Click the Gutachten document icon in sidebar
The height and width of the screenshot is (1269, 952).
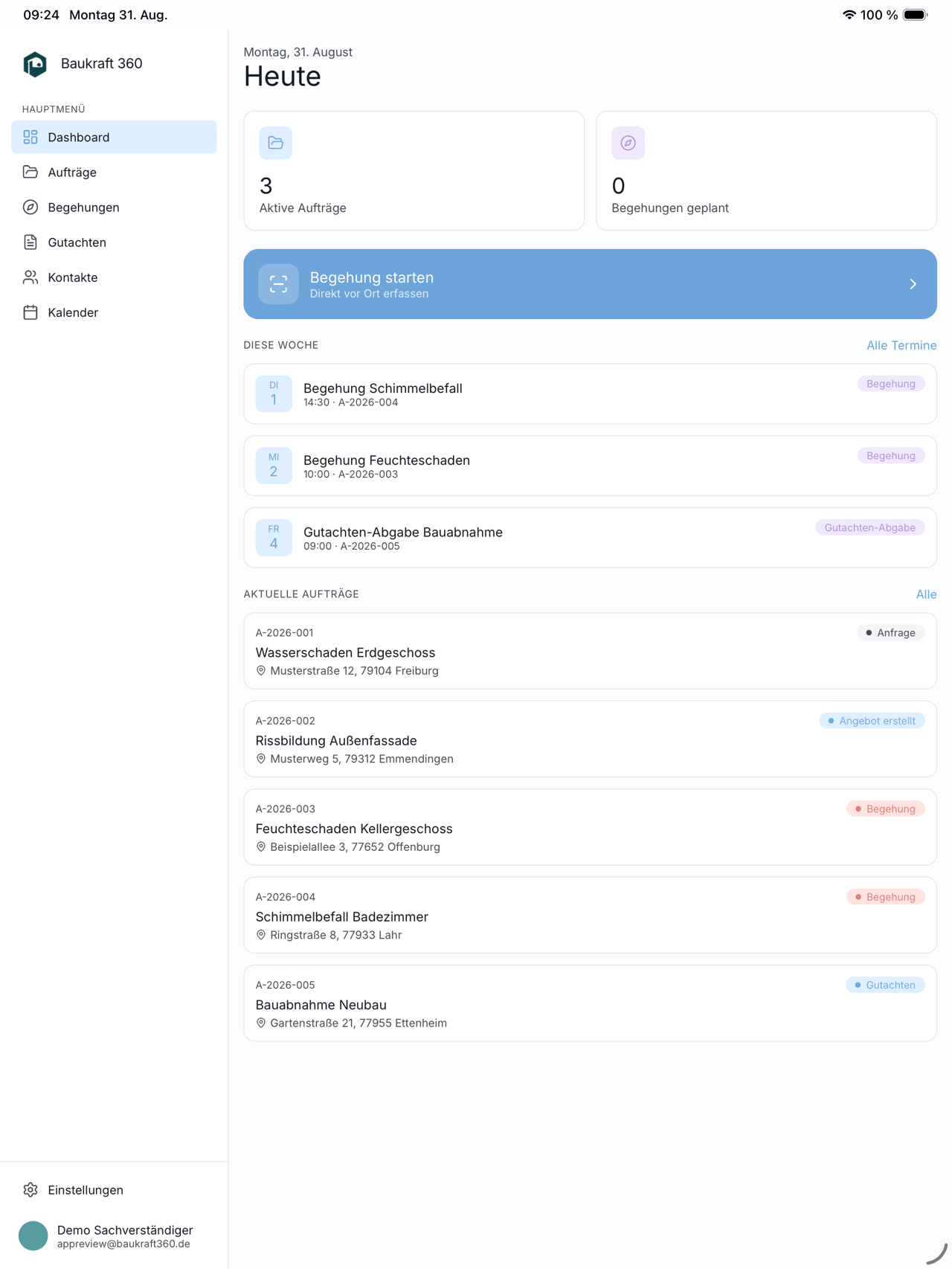point(30,242)
